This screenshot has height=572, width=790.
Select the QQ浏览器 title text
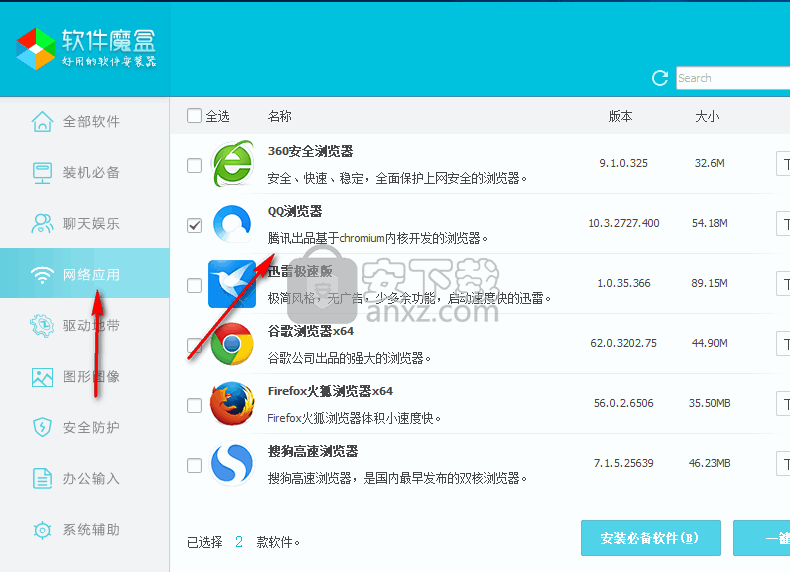pyautogui.click(x=295, y=211)
